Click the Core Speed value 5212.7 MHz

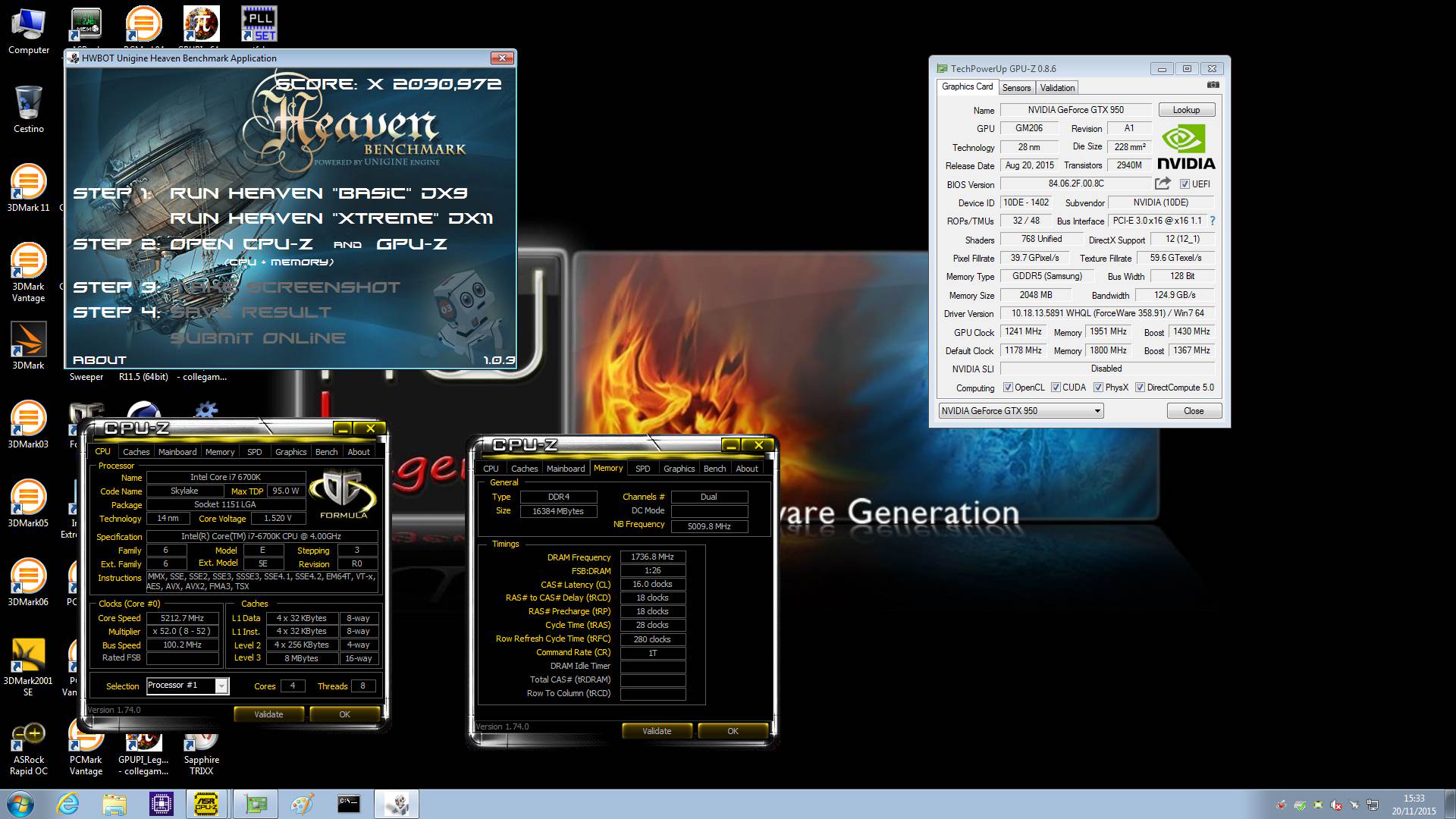tap(182, 618)
